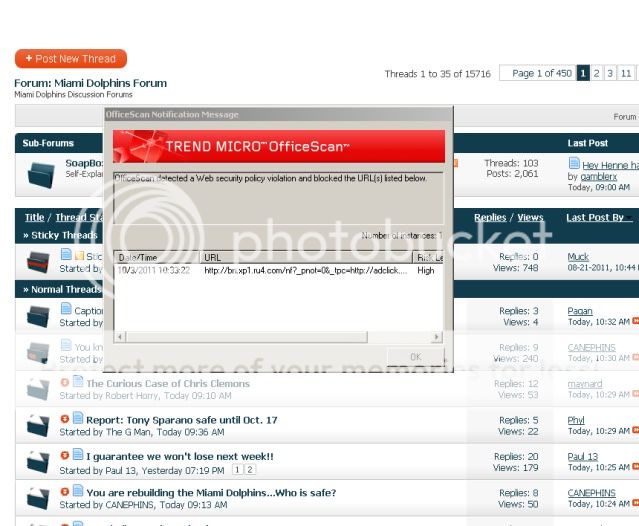Screen dimensions: 639x526
Task: Click the Post New Thread button
Action: click(71, 59)
